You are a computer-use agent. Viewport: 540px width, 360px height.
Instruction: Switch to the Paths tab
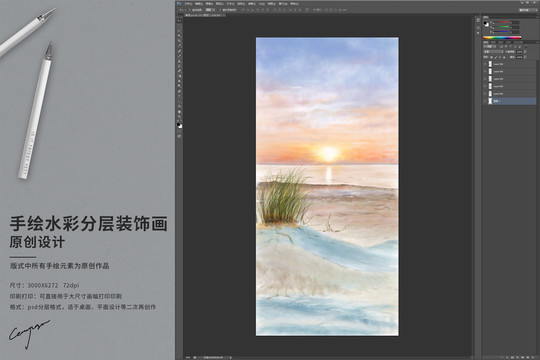click(x=501, y=42)
